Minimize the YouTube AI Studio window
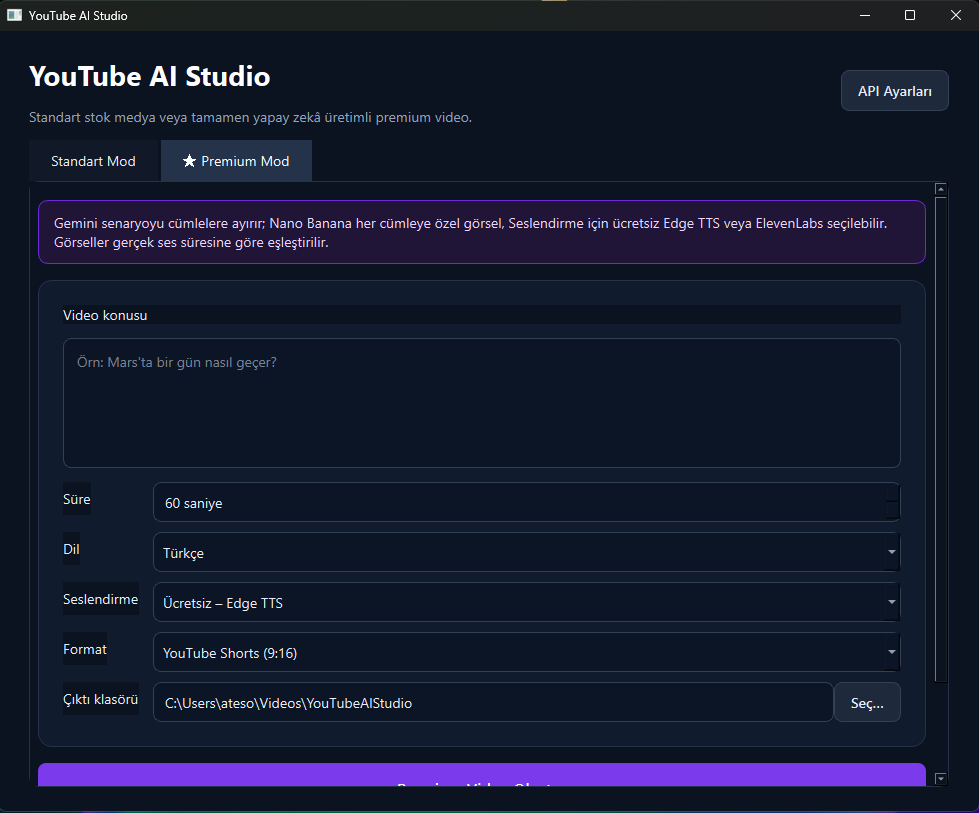Screen dimensions: 979x813 865,16
